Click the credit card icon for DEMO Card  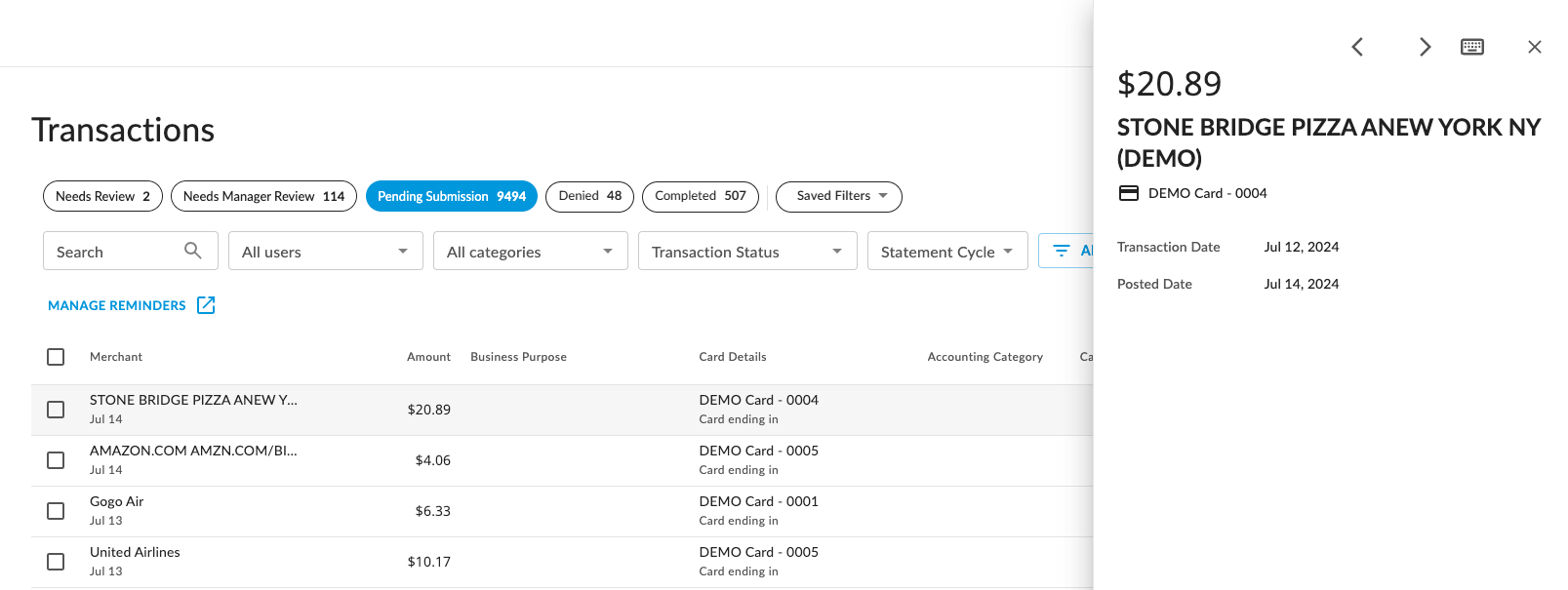tap(1128, 193)
